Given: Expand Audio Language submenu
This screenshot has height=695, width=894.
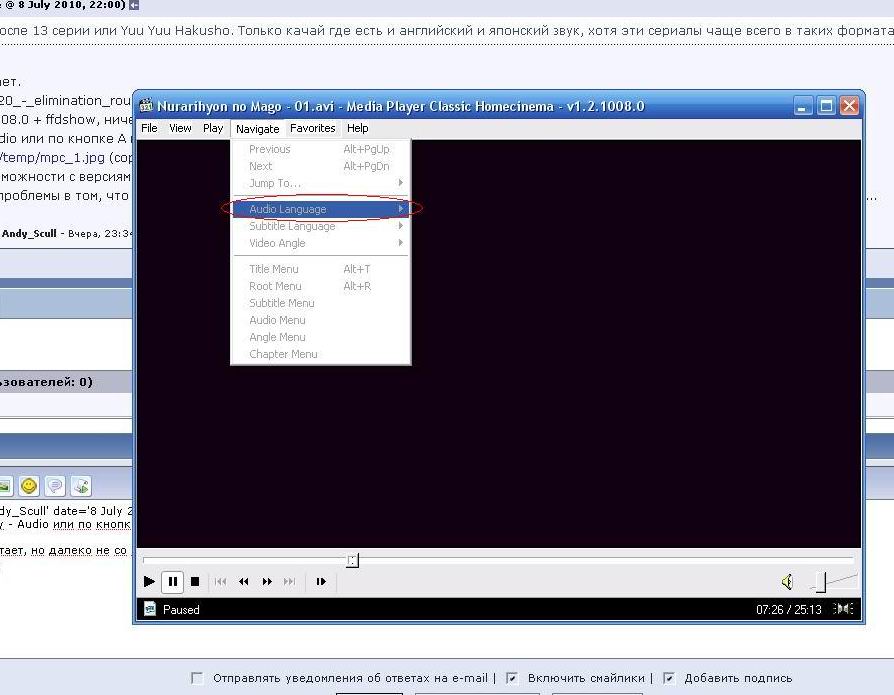Looking at the screenshot, I should (x=321, y=209).
